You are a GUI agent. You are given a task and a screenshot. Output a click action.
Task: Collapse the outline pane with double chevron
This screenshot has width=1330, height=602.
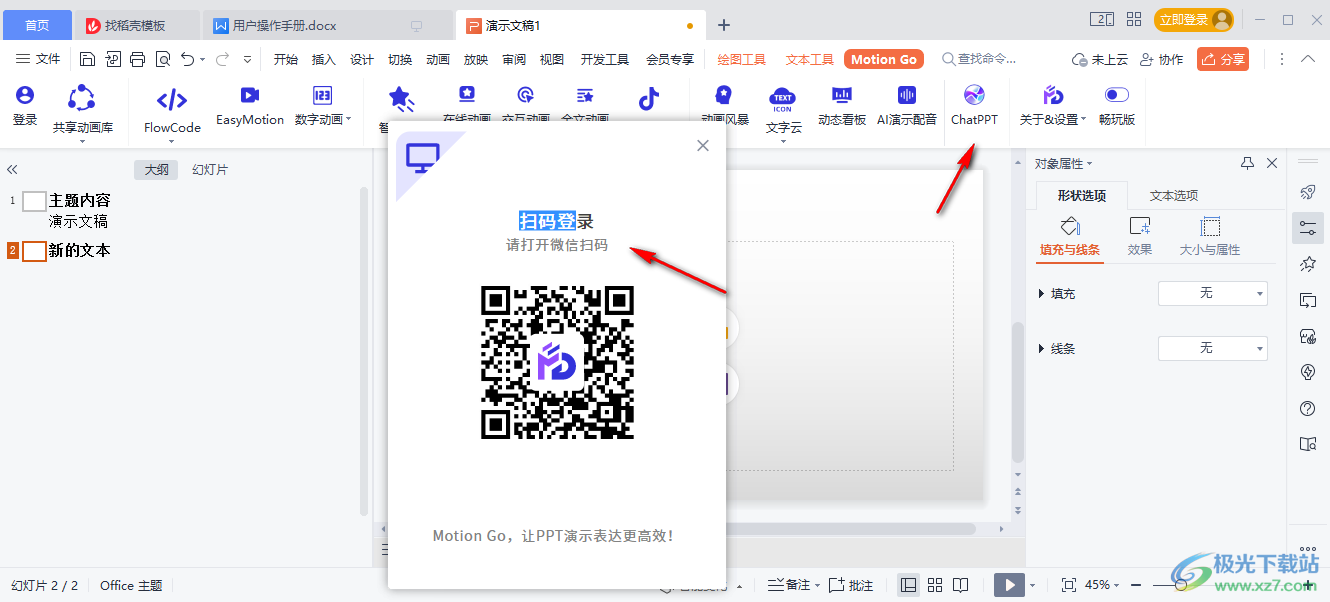(x=13, y=170)
